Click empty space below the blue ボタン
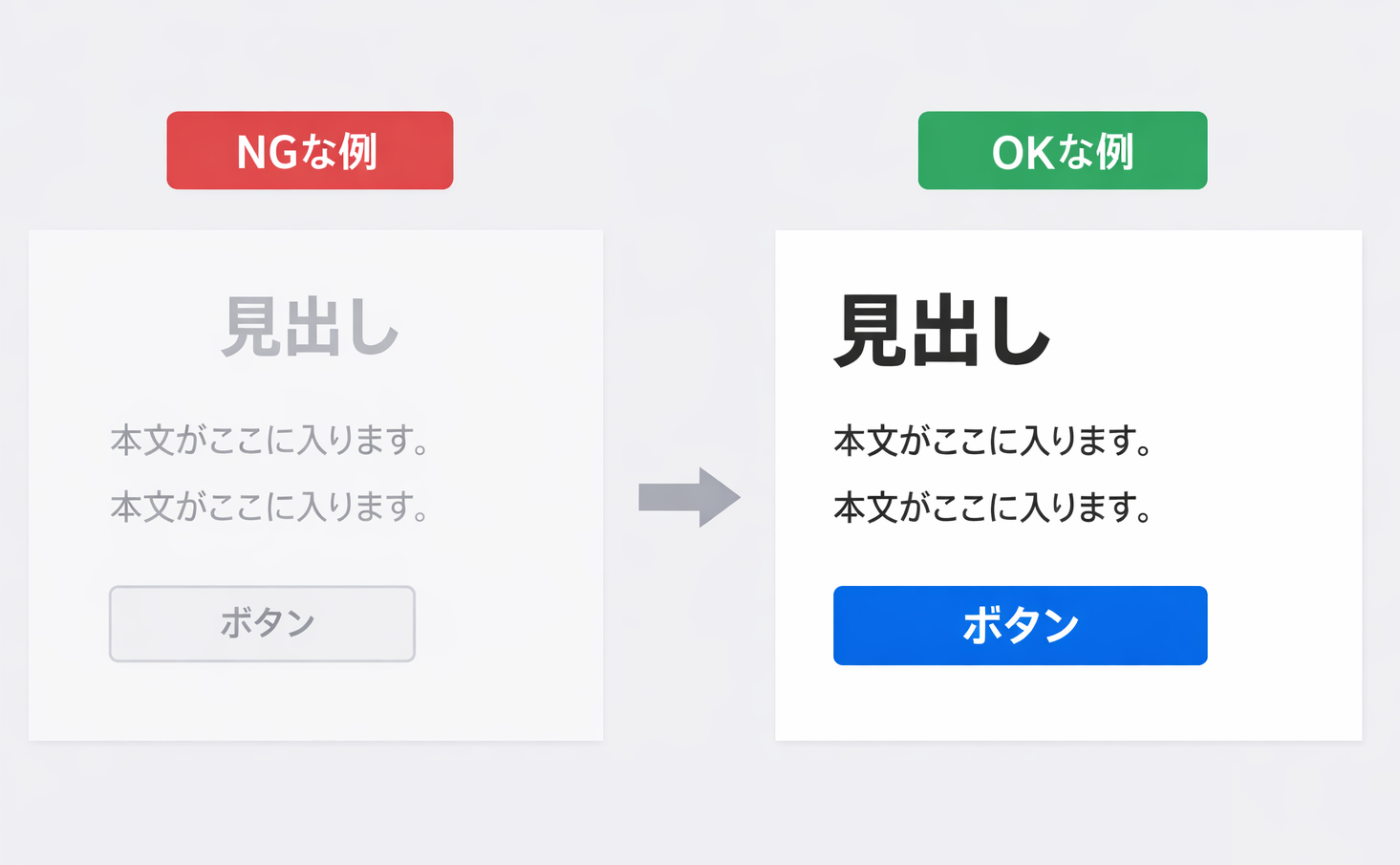 click(x=1020, y=703)
